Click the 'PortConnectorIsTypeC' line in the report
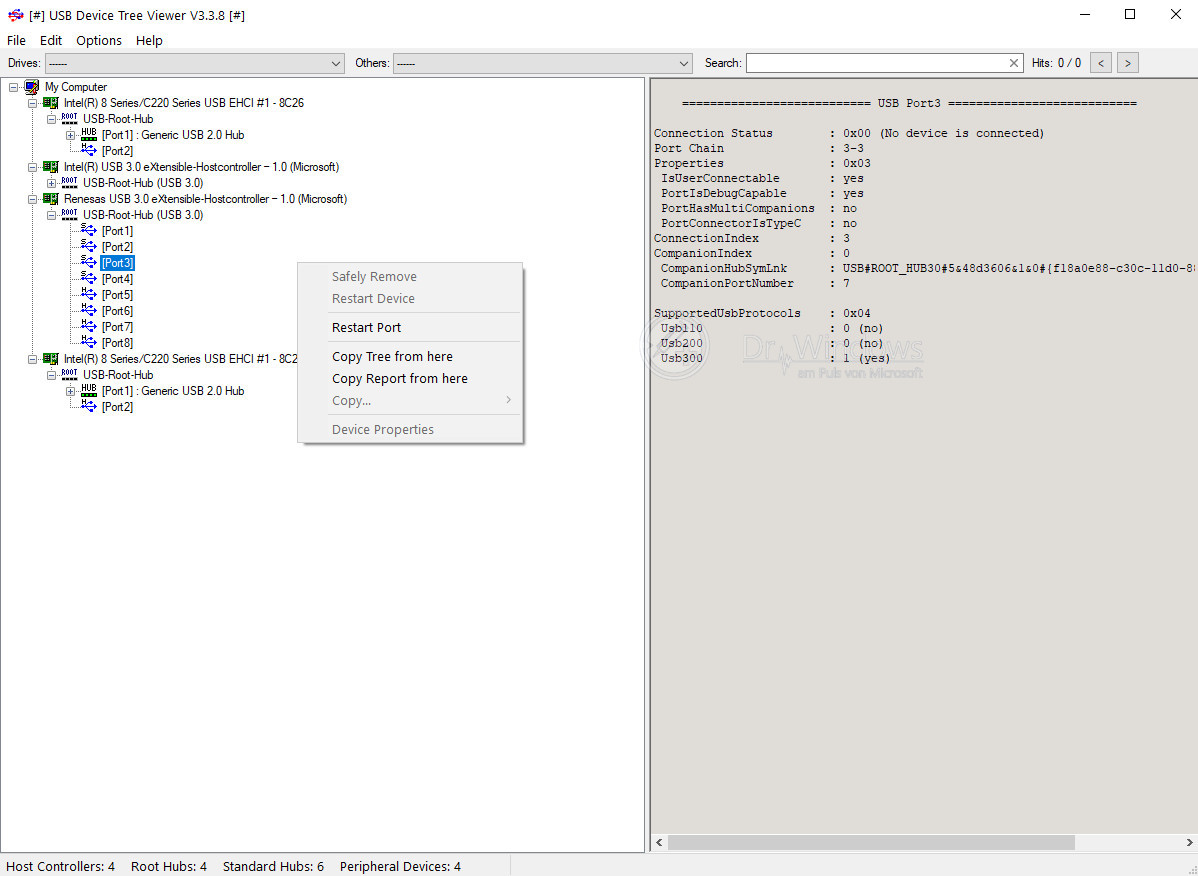 click(x=759, y=223)
